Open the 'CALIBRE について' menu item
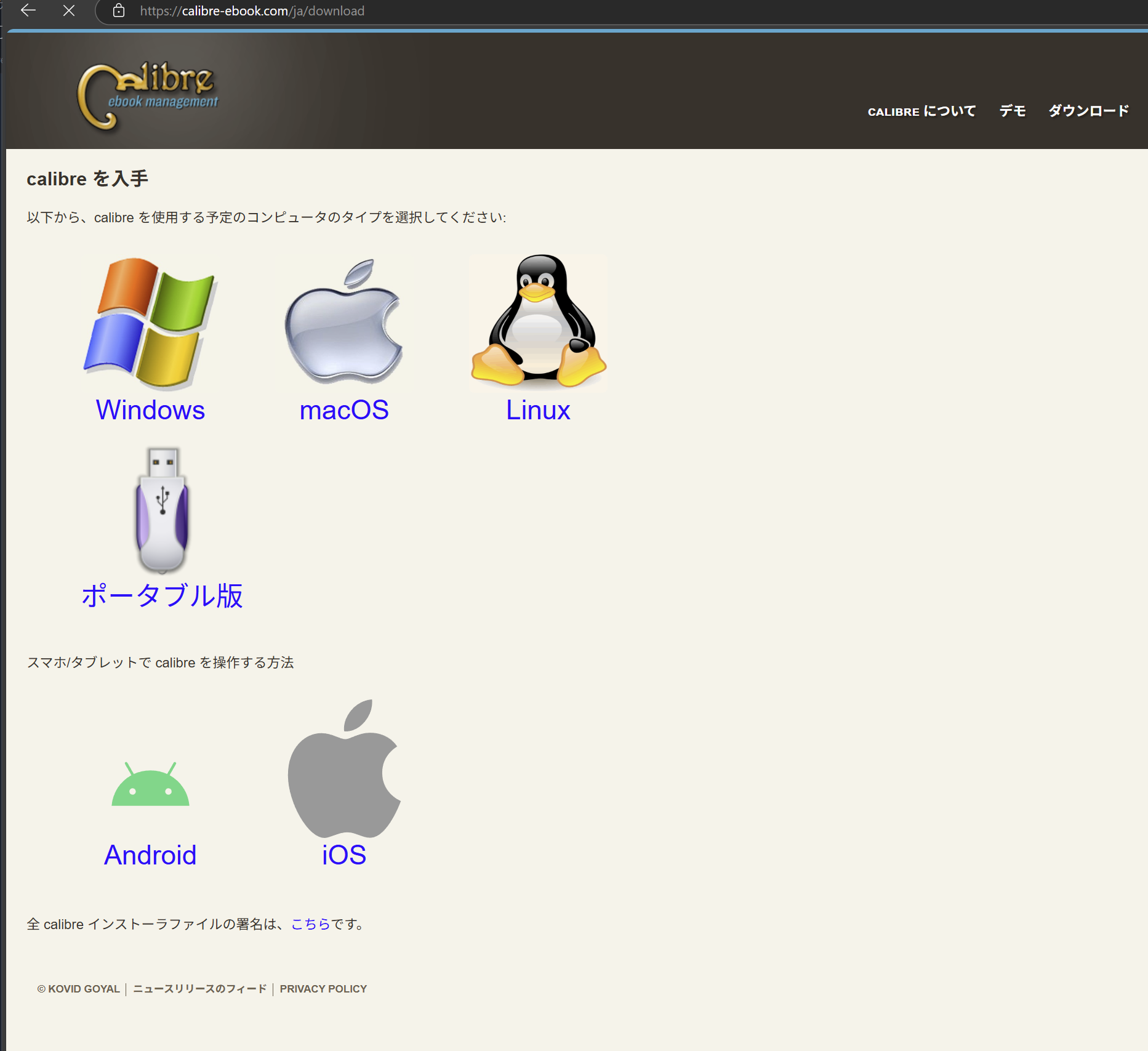 921,111
